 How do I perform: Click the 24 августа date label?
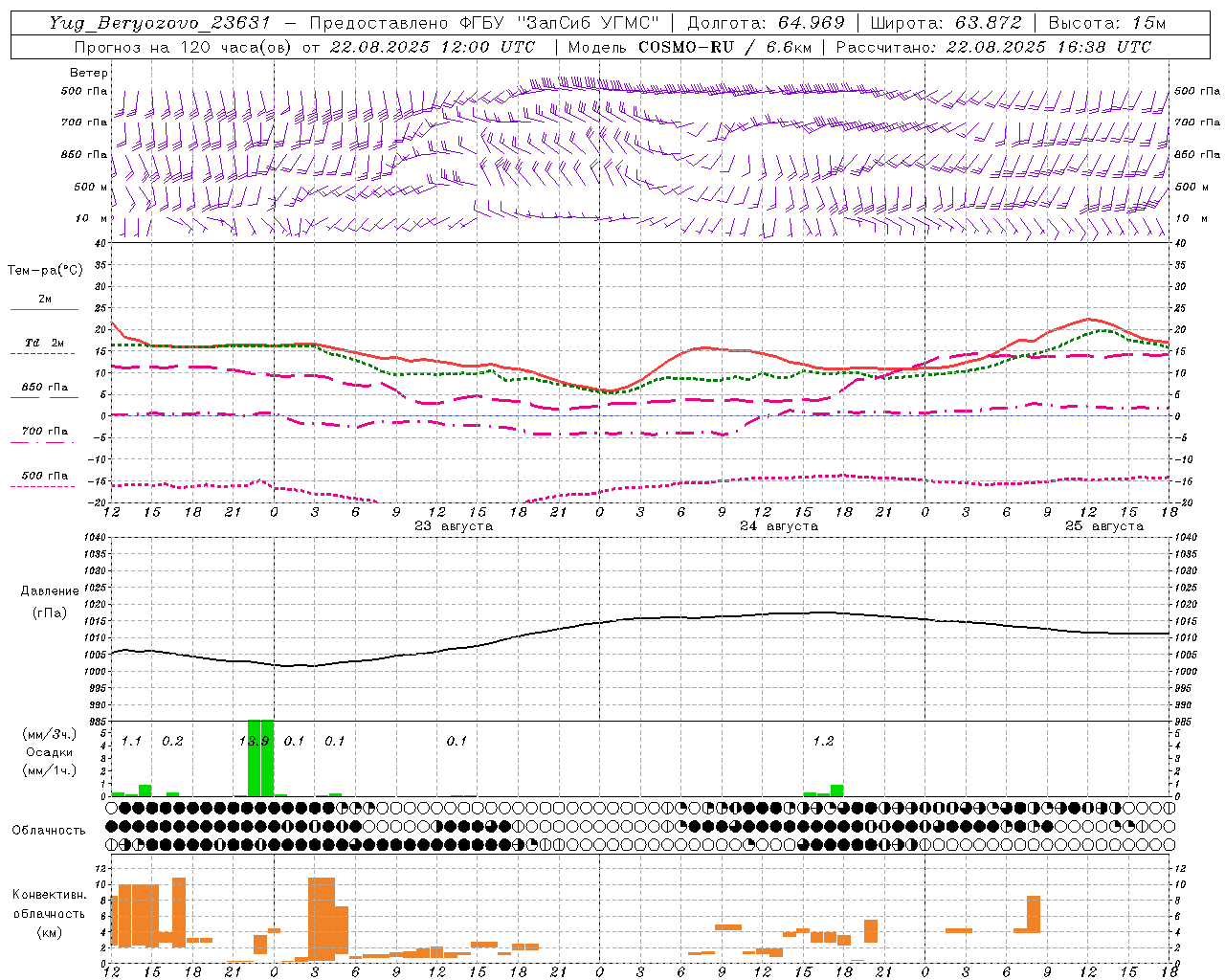779,526
